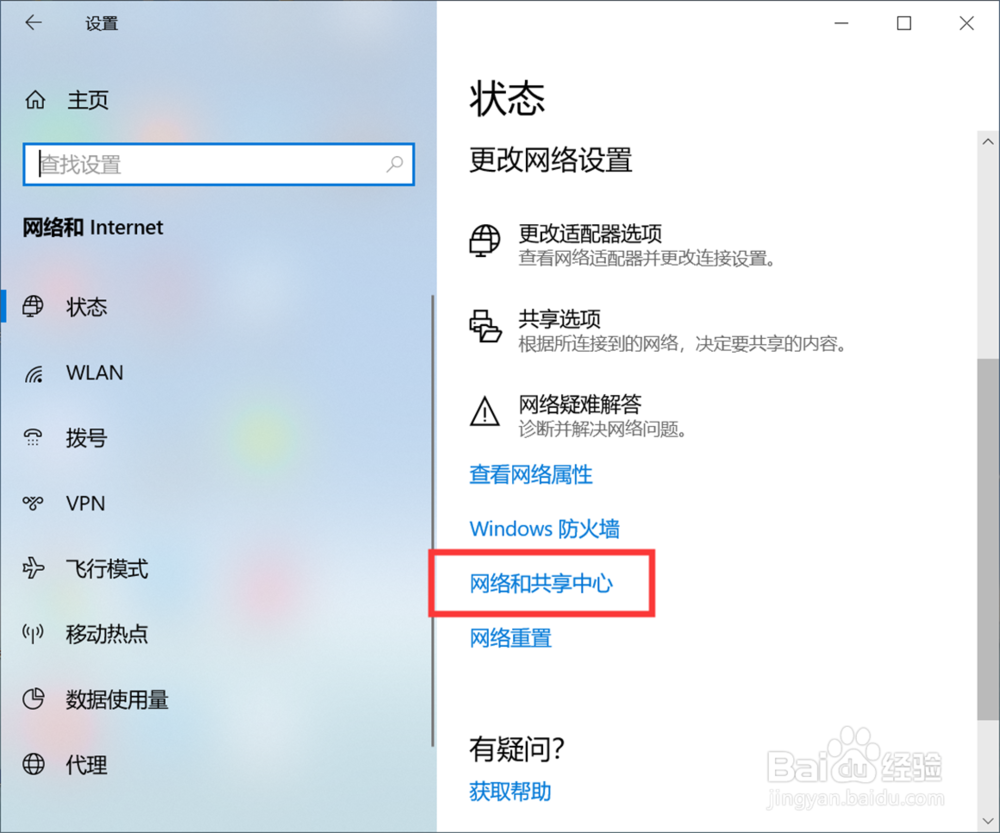Viewport: 1000px width, 833px height.
Task: Run 网络疑难解答 troubleshooter
Action: point(580,404)
